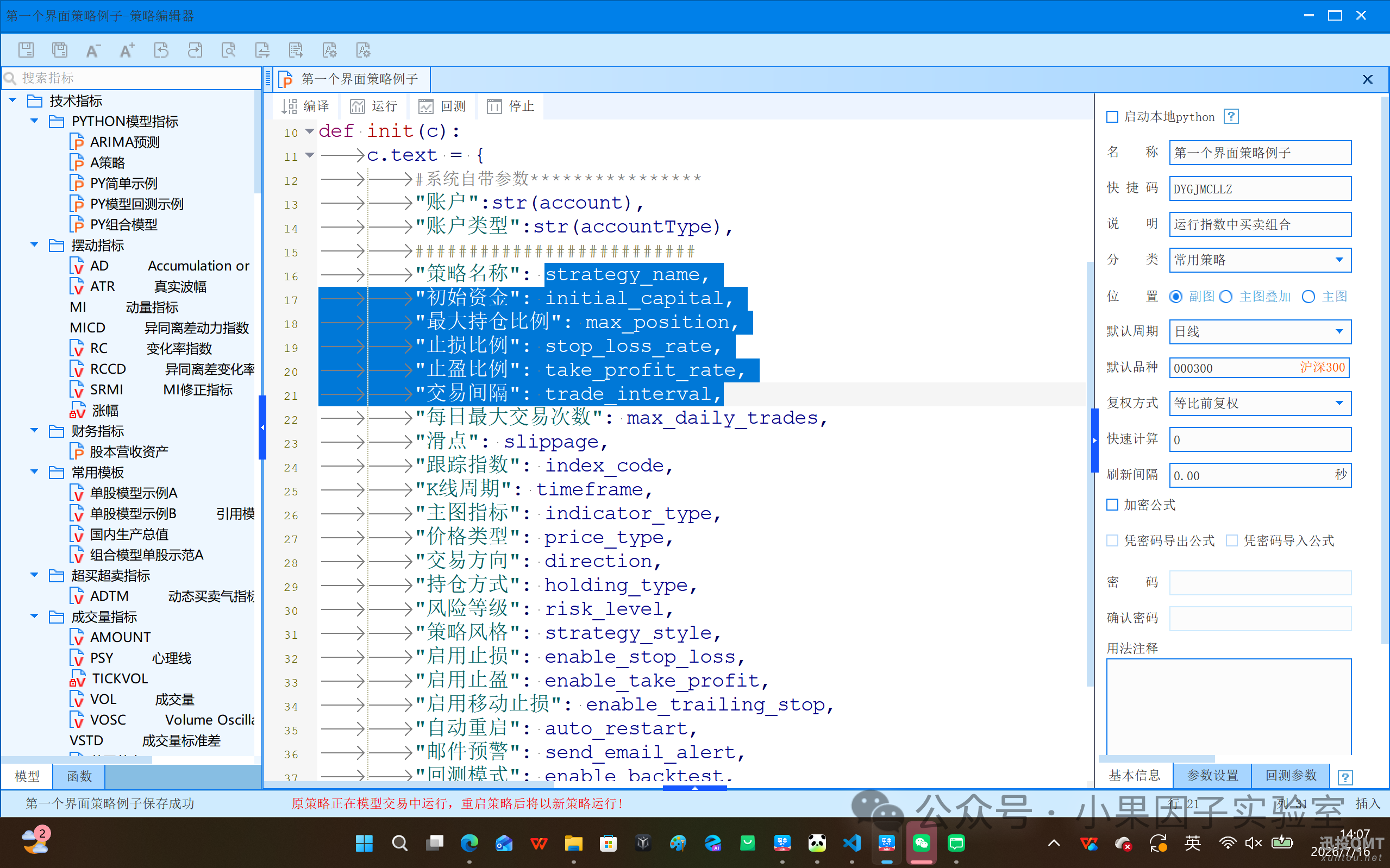Image resolution: width=1390 pixels, height=868 pixels.
Task: Close the 第一个界面策略例子 editor tab
Action: [1368, 79]
